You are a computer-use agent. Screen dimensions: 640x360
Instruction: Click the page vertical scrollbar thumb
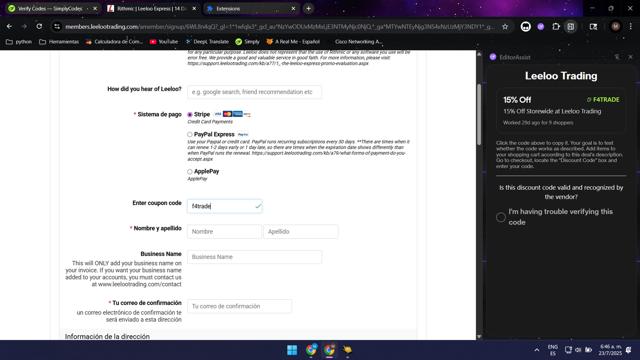pos(479,114)
